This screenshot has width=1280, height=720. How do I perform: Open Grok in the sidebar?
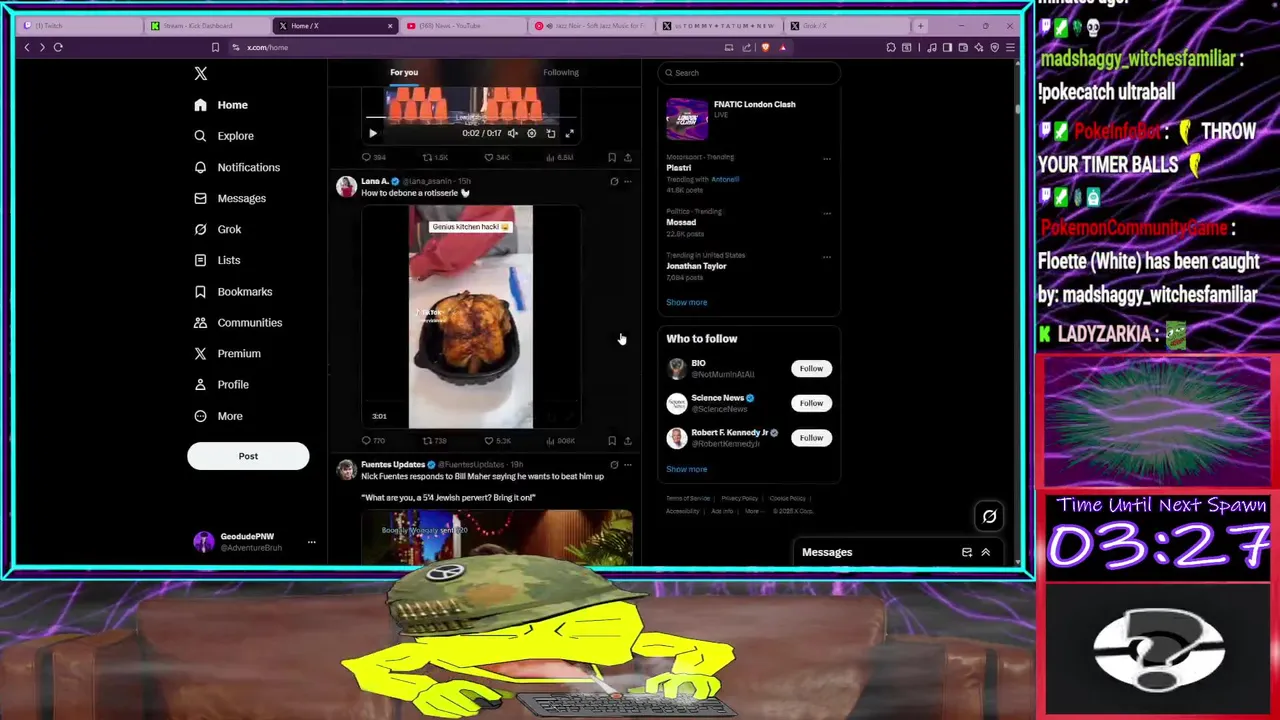(x=218, y=229)
